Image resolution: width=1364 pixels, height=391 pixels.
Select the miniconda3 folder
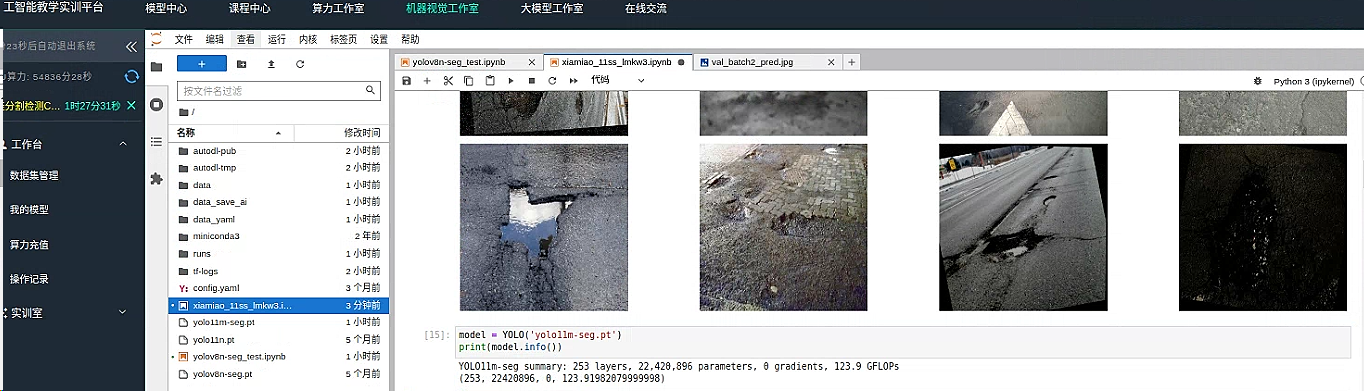coord(279,236)
